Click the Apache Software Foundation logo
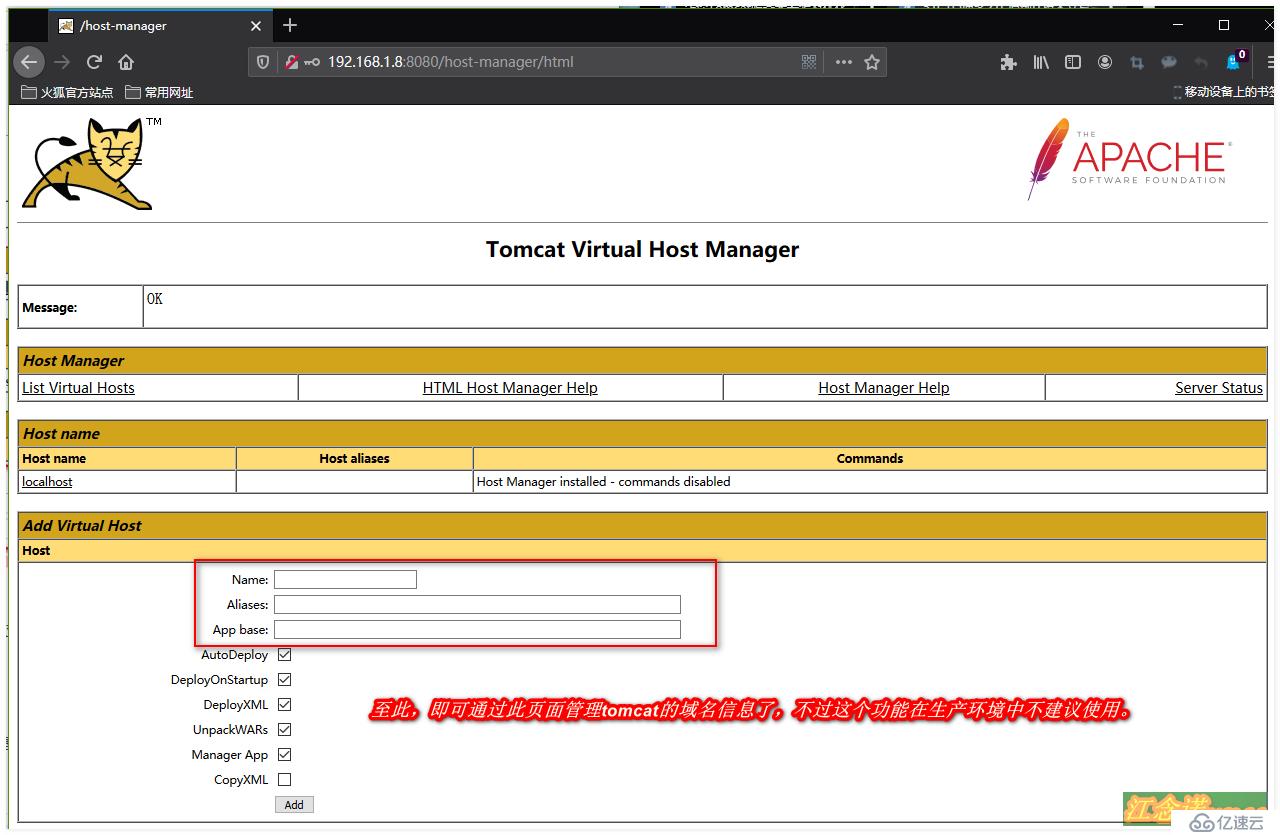 (1128, 160)
